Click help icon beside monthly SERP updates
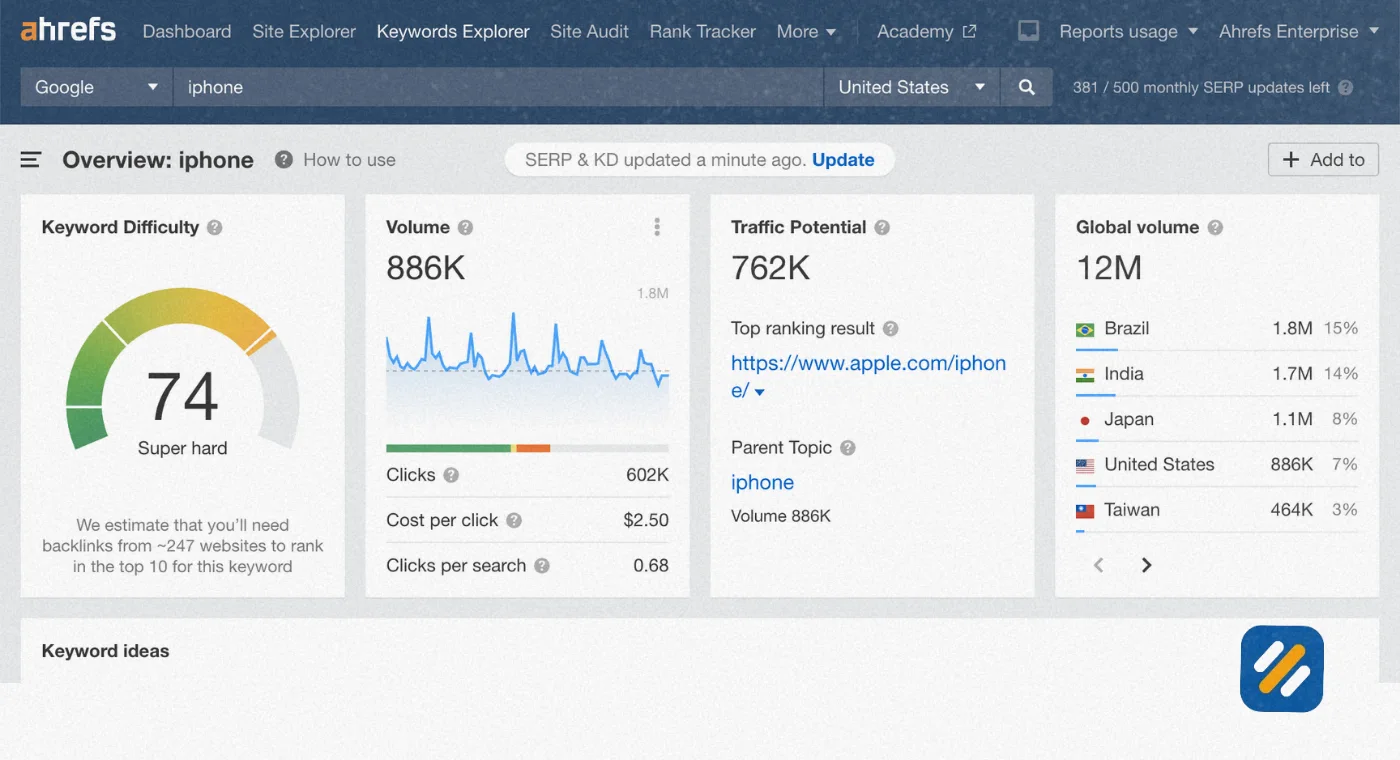Screen dimensions: 1400x760 1345,87
